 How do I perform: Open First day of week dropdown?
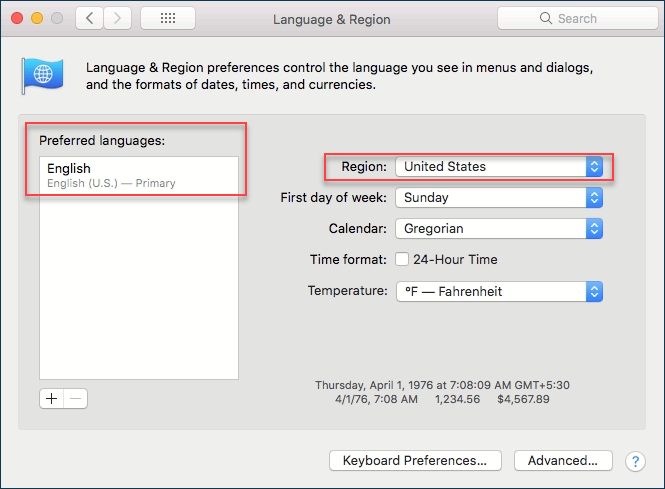[x=499, y=198]
